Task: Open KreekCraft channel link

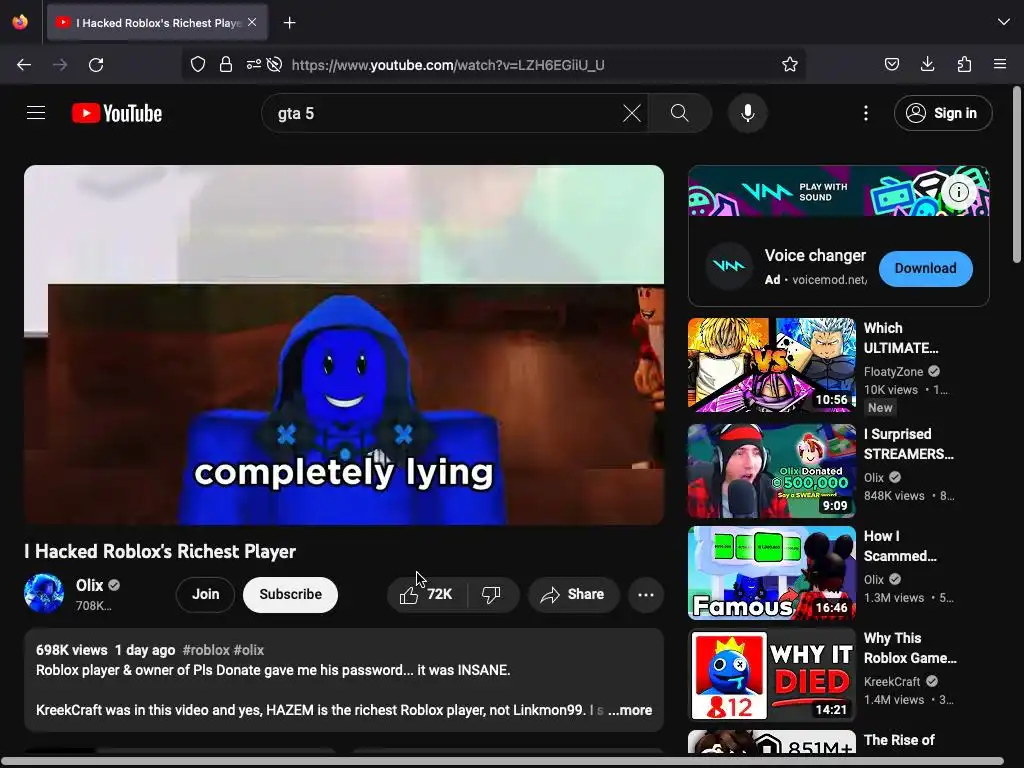Action: tap(892, 681)
